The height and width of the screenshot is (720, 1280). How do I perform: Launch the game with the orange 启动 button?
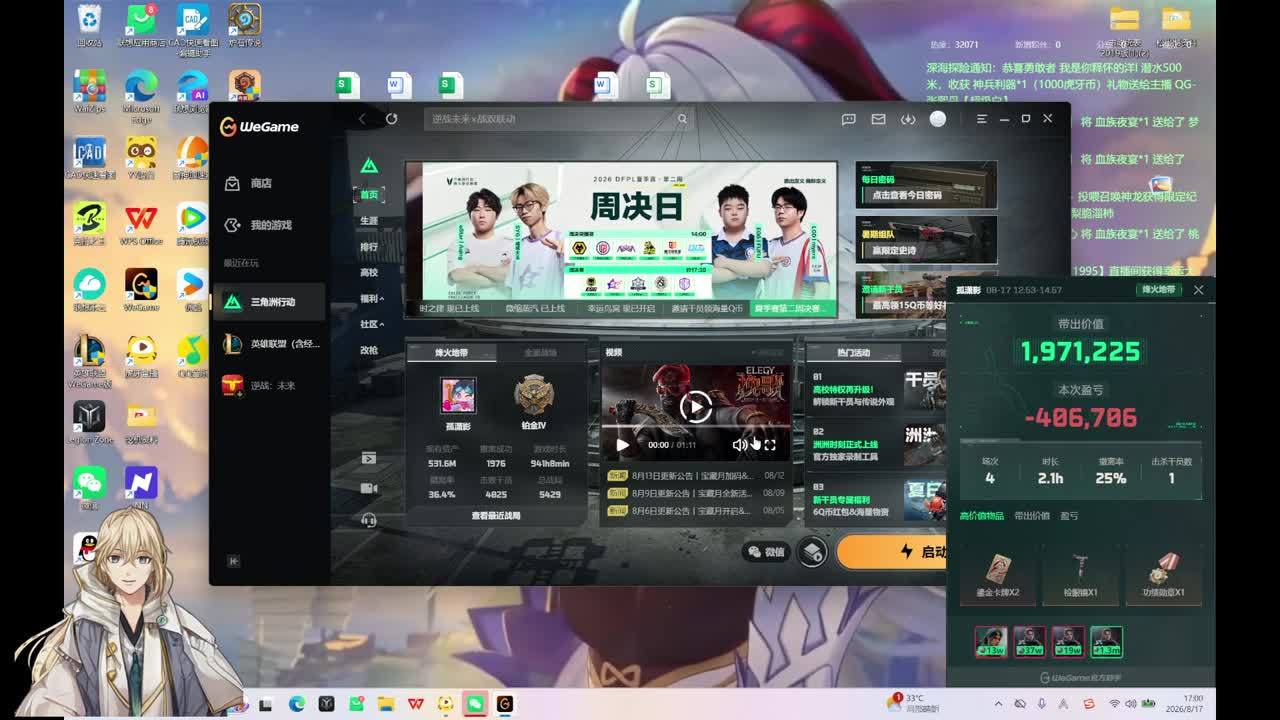click(x=892, y=552)
